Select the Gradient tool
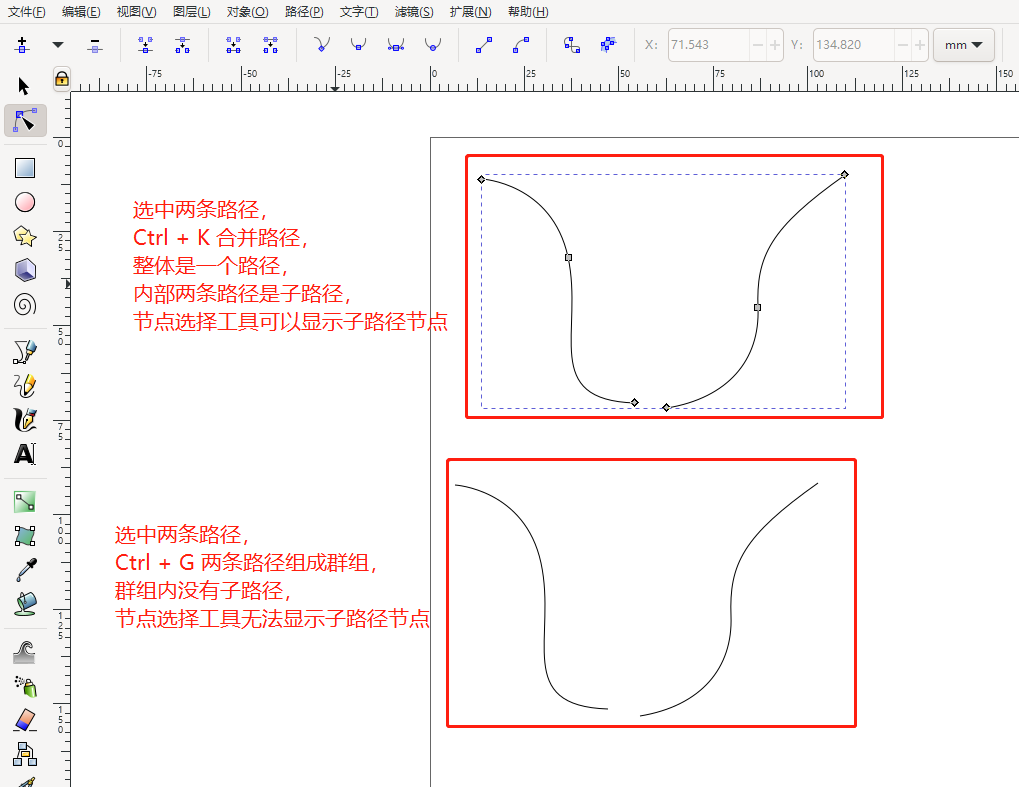This screenshot has height=787, width=1019. tap(25, 502)
